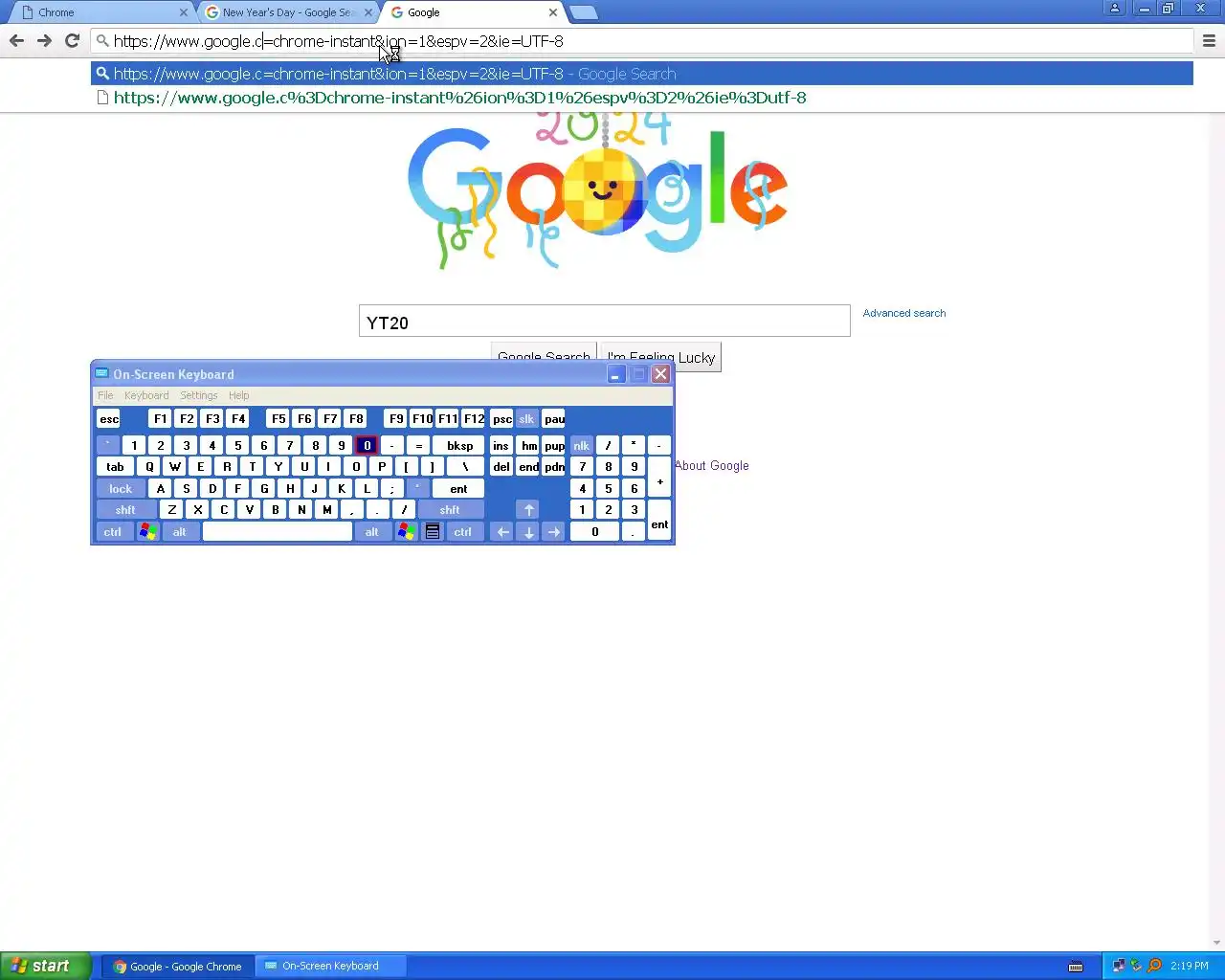Open a new tab with the new tab button

(x=583, y=12)
